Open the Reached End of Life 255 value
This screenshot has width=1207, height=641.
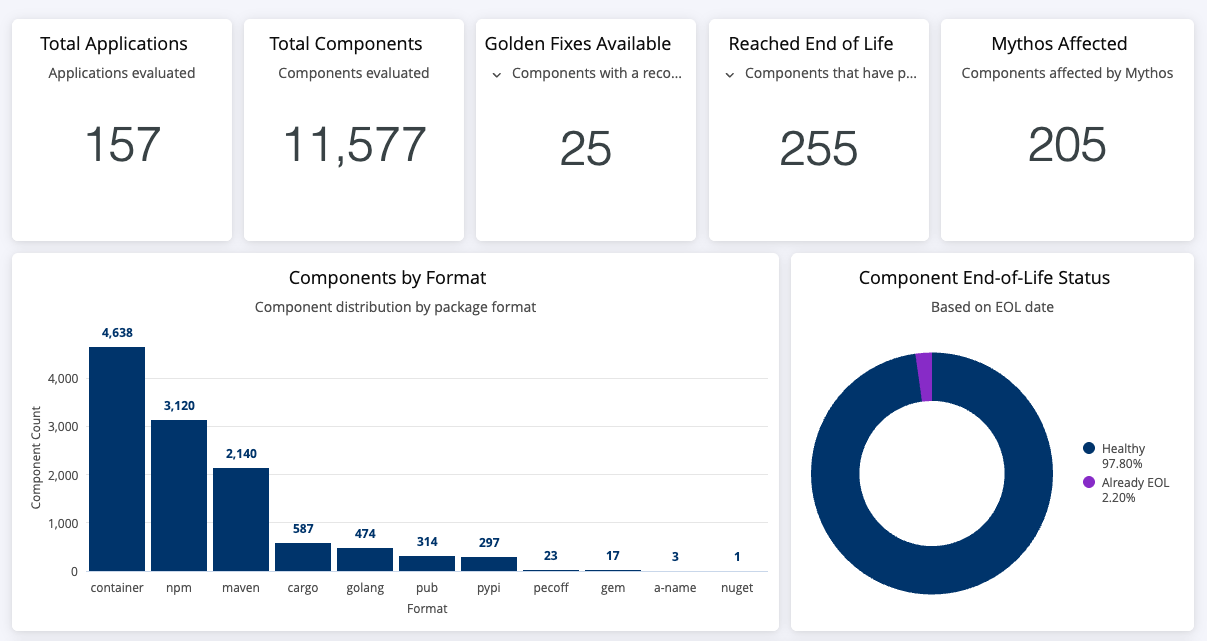[819, 148]
